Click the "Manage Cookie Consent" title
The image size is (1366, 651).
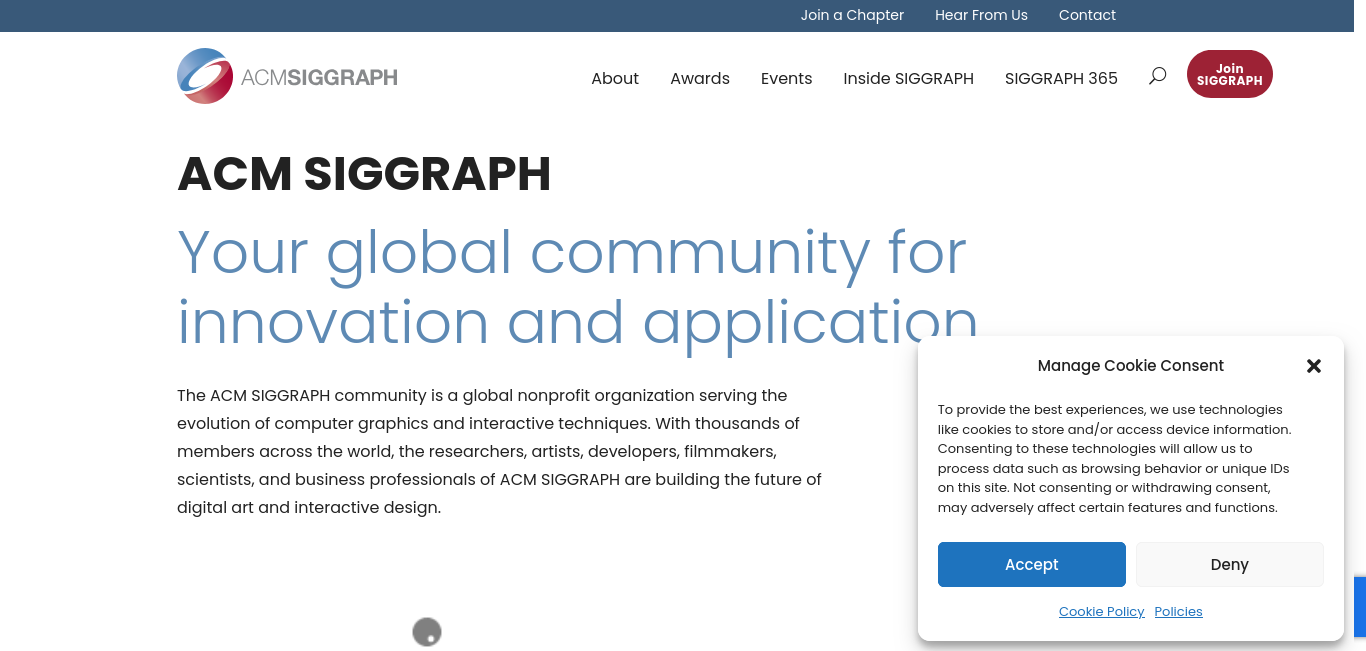[1131, 366]
